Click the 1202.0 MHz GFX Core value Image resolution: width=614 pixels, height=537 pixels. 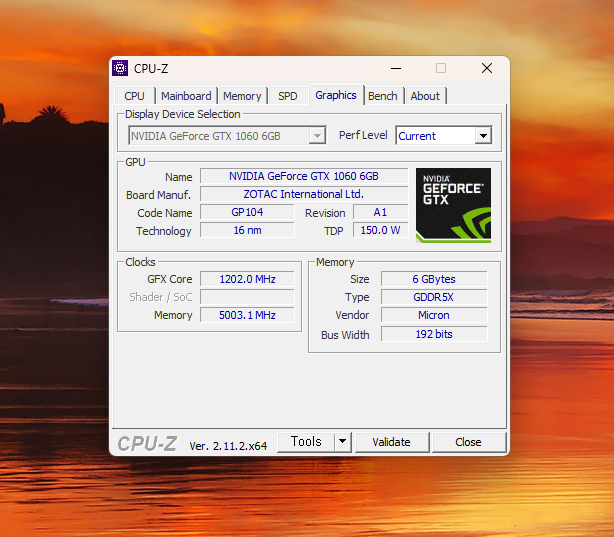(x=247, y=279)
